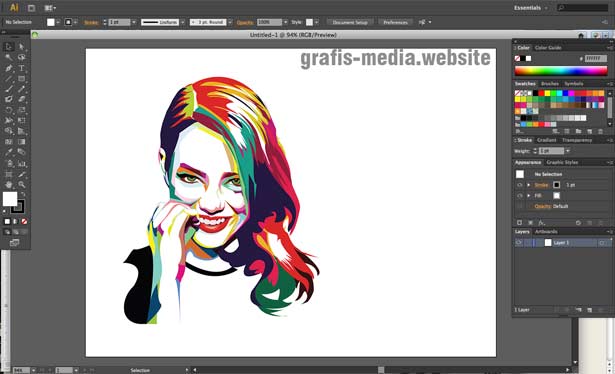Select the Rectangle tool
This screenshot has height=374, width=615.
[22, 78]
